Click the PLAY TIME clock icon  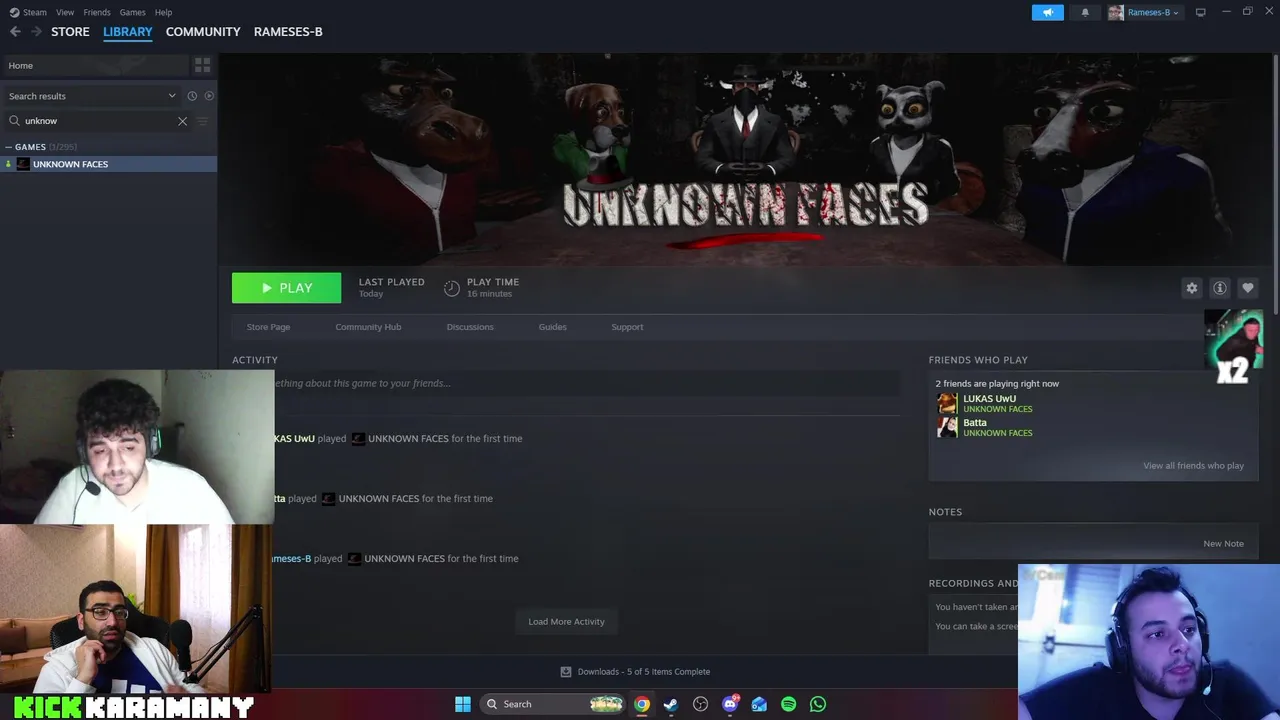(x=452, y=288)
